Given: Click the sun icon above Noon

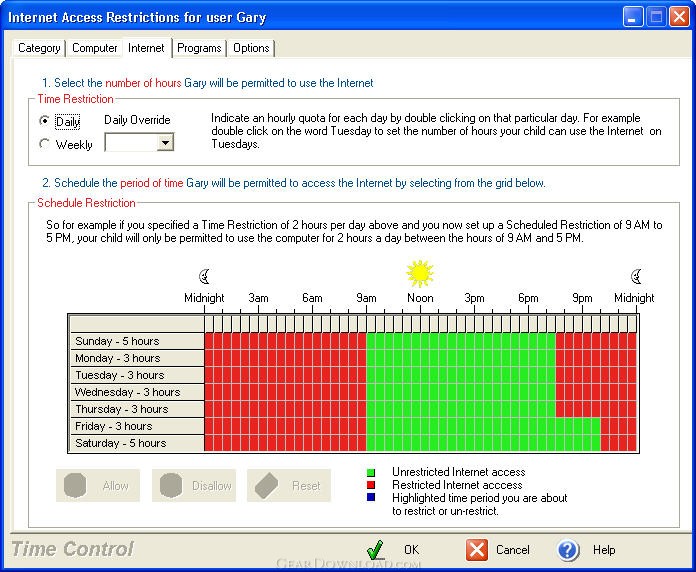Looking at the screenshot, I should click(x=420, y=273).
